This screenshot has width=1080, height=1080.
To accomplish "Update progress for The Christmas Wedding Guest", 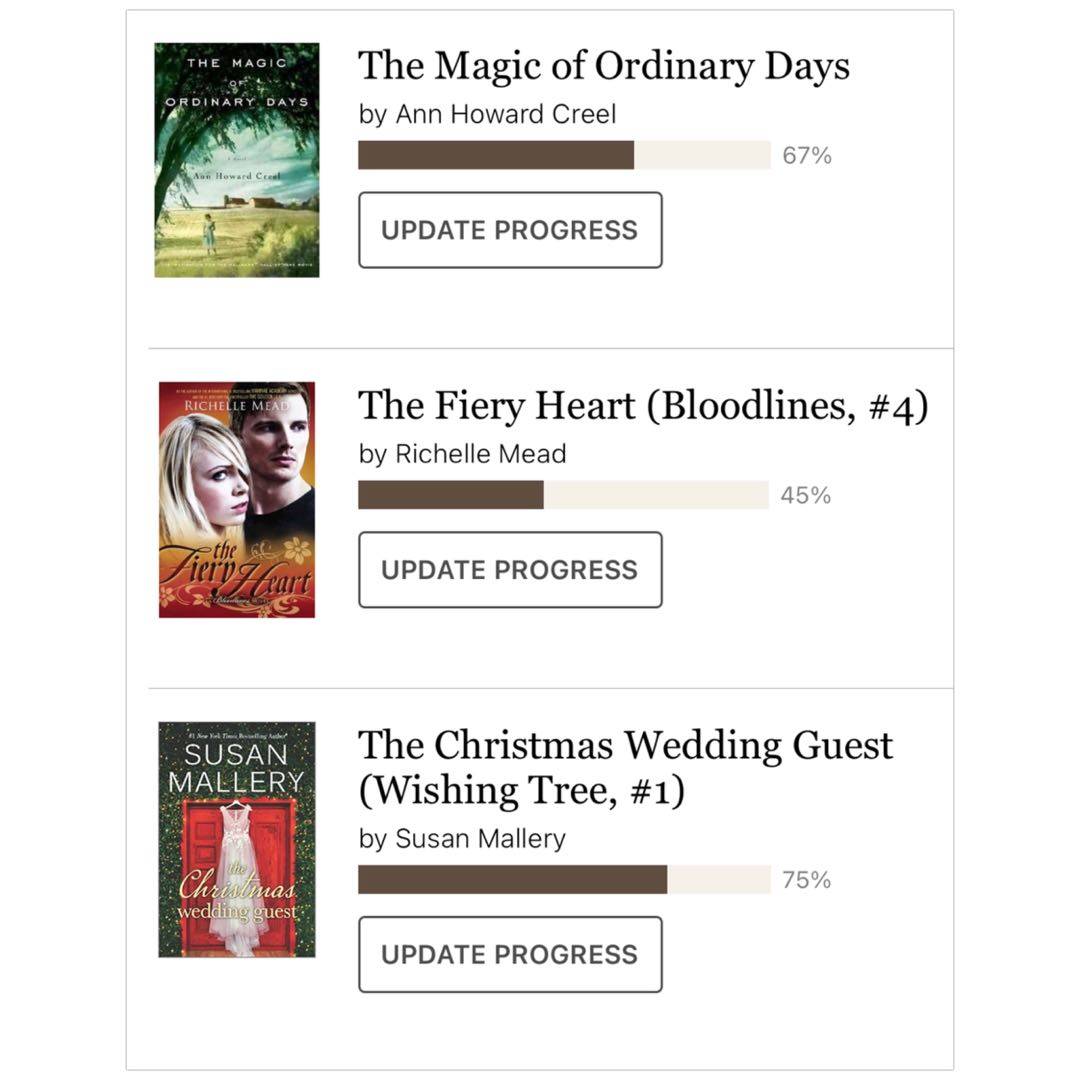I will click(x=510, y=954).
